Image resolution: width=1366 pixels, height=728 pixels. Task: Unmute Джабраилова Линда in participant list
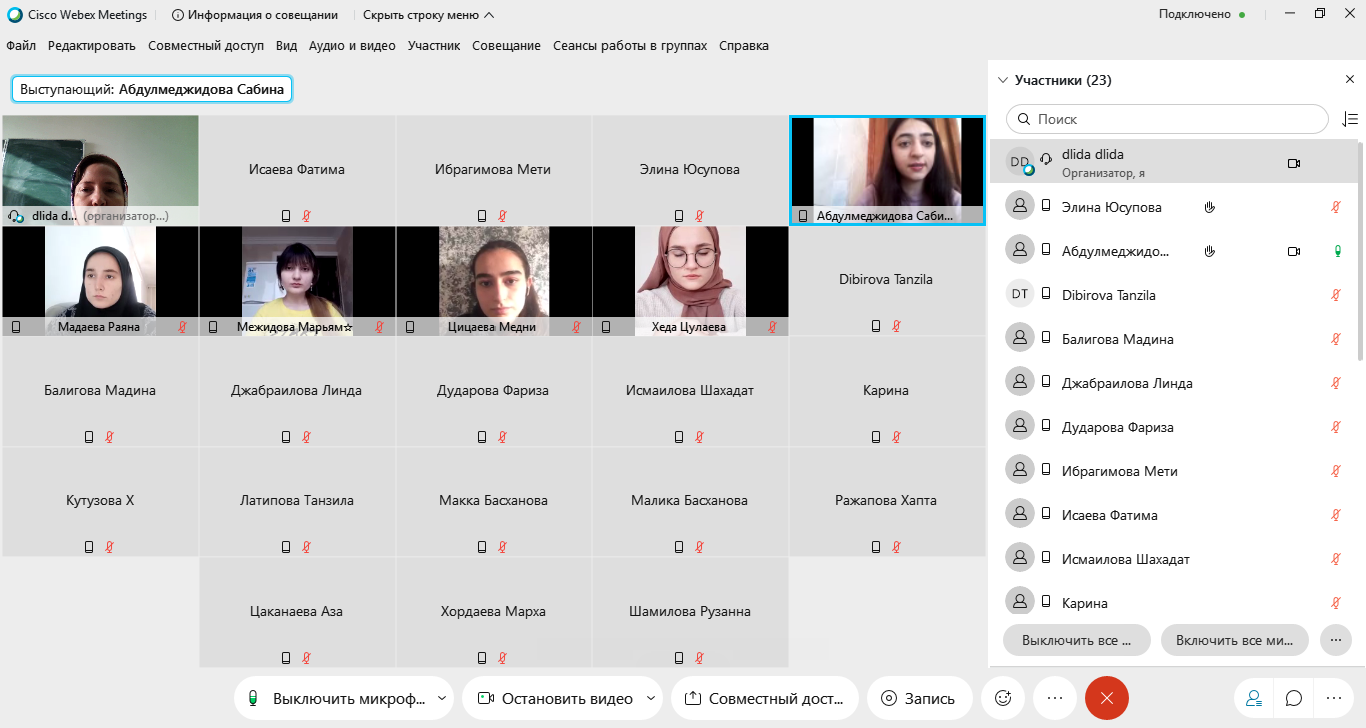pos(1336,383)
